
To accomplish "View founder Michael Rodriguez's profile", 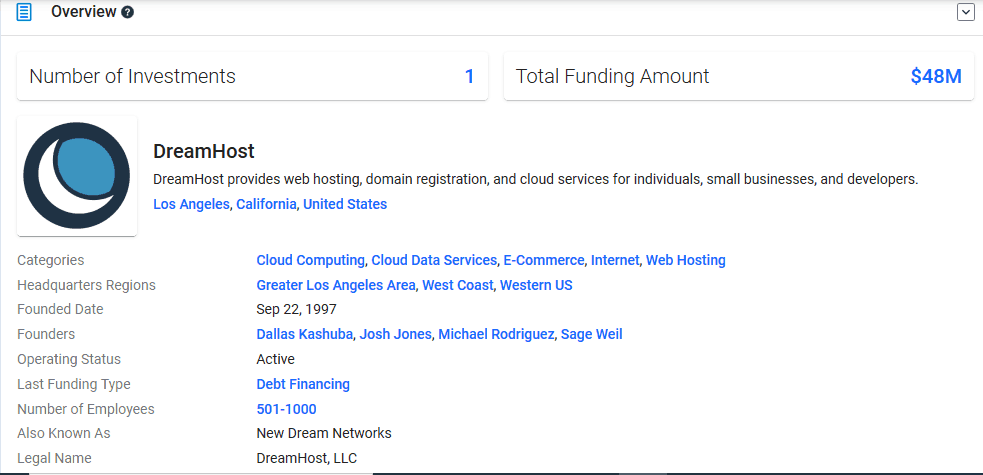I will coord(496,335).
